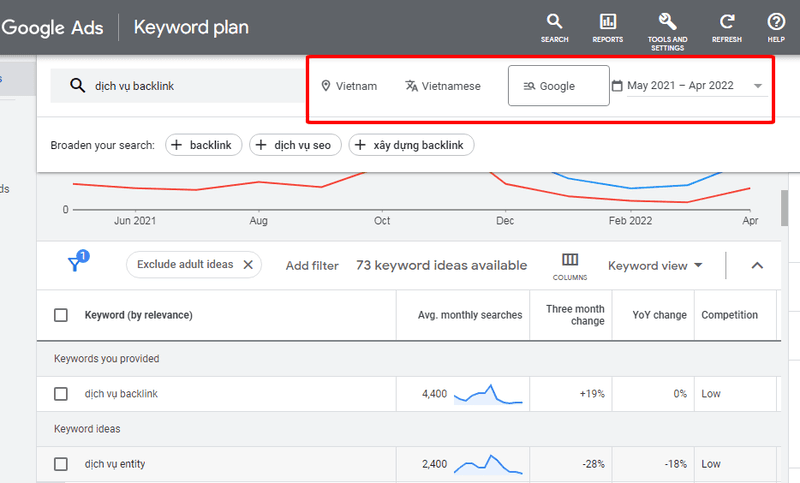Click the dịch vụ backlink search field
This screenshot has height=483, width=800.
pyautogui.click(x=179, y=86)
